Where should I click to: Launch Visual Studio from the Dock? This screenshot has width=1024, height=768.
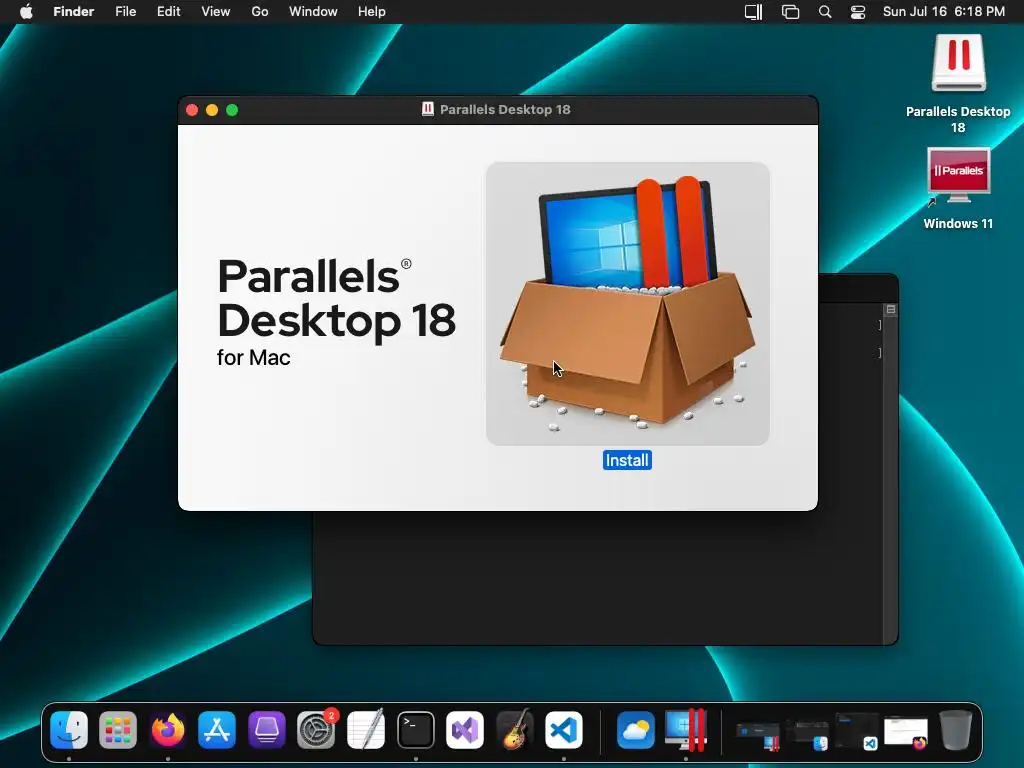[x=465, y=729]
